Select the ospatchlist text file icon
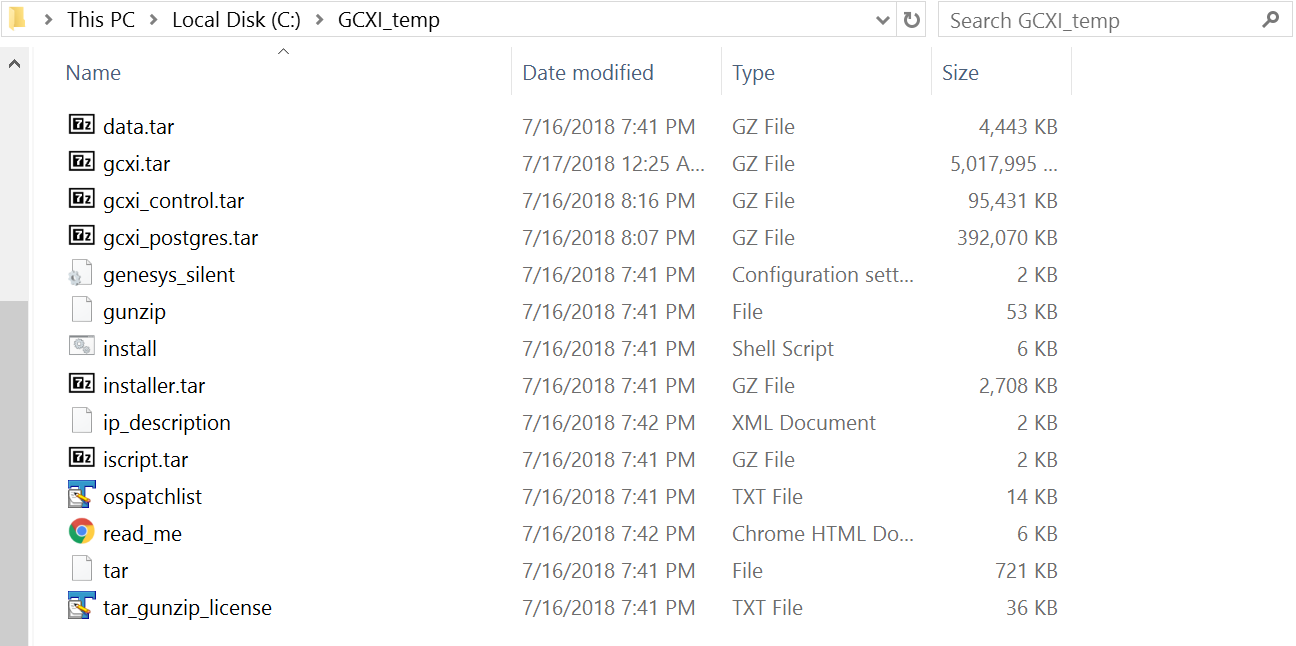Screen dimensions: 1296x646 point(81,495)
